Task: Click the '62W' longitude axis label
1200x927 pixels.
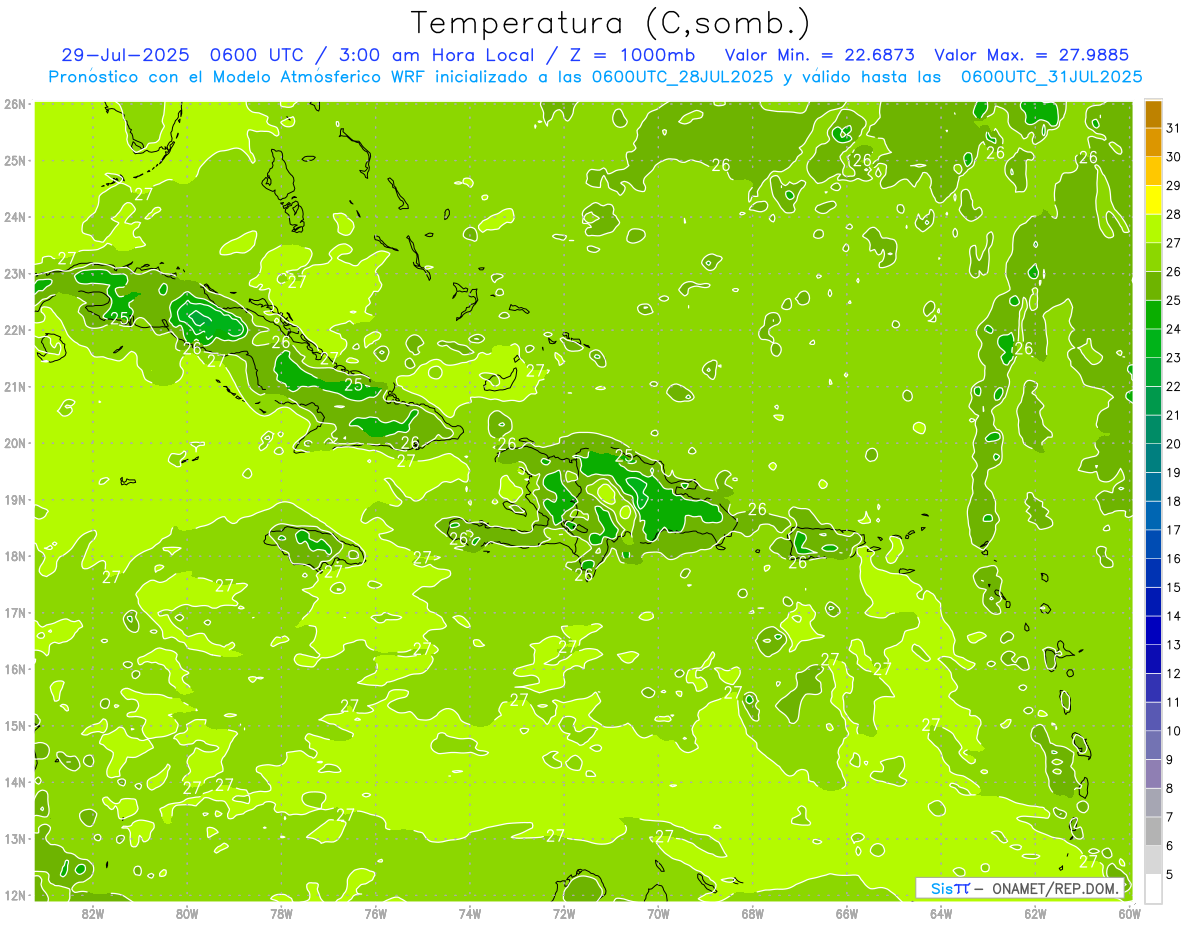Action: (1035, 913)
